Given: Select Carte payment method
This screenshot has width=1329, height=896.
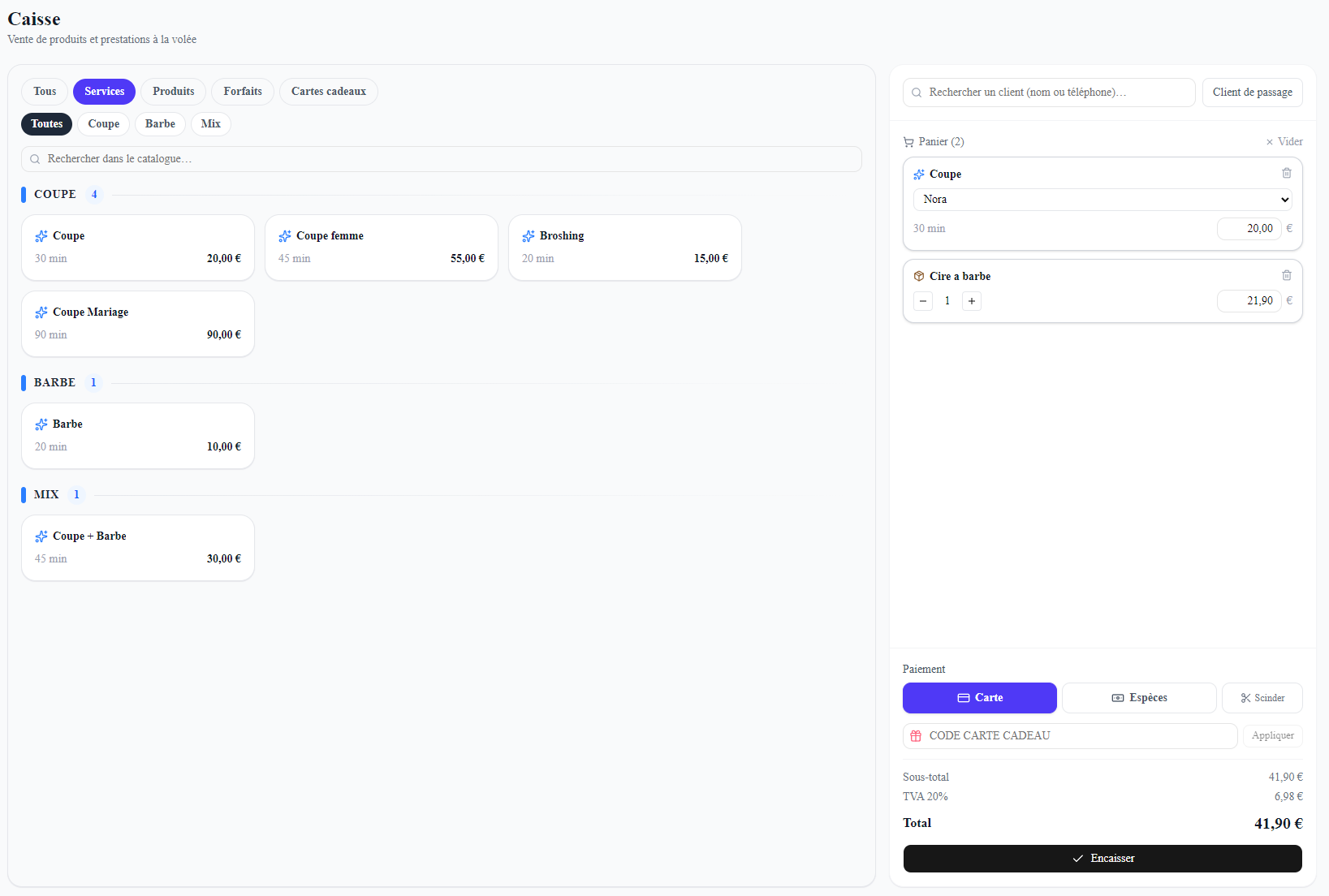Looking at the screenshot, I should (980, 698).
